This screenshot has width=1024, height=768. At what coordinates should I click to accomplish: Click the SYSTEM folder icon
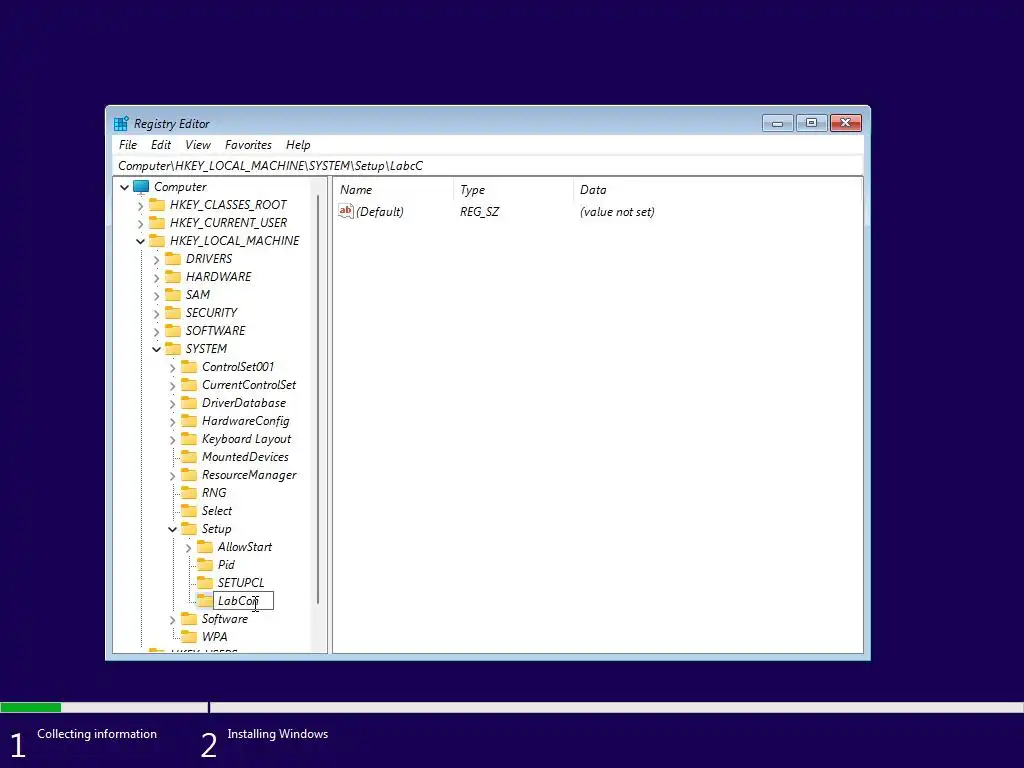(173, 349)
